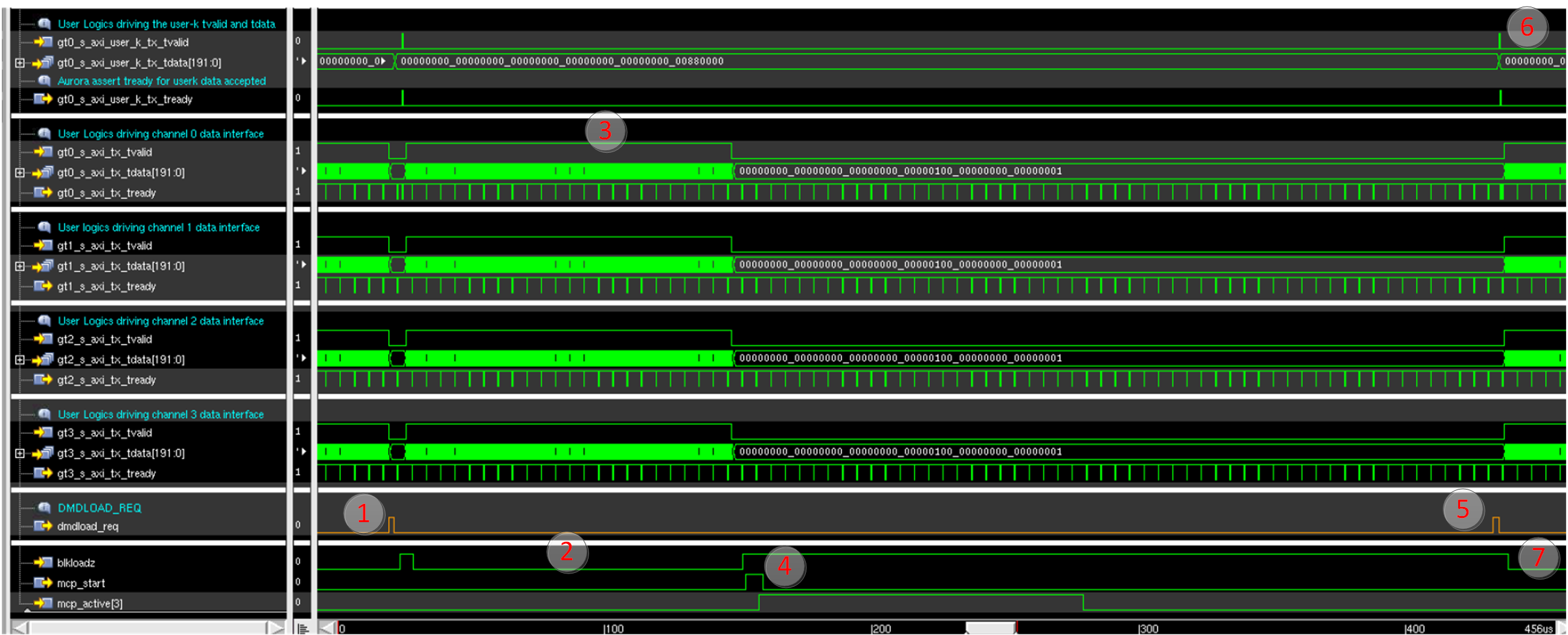Viewport: 1568px width, 635px height.
Task: Expand gt0_s_axi_user_k_tx_tdata[191:0] bus
Action: point(19,63)
